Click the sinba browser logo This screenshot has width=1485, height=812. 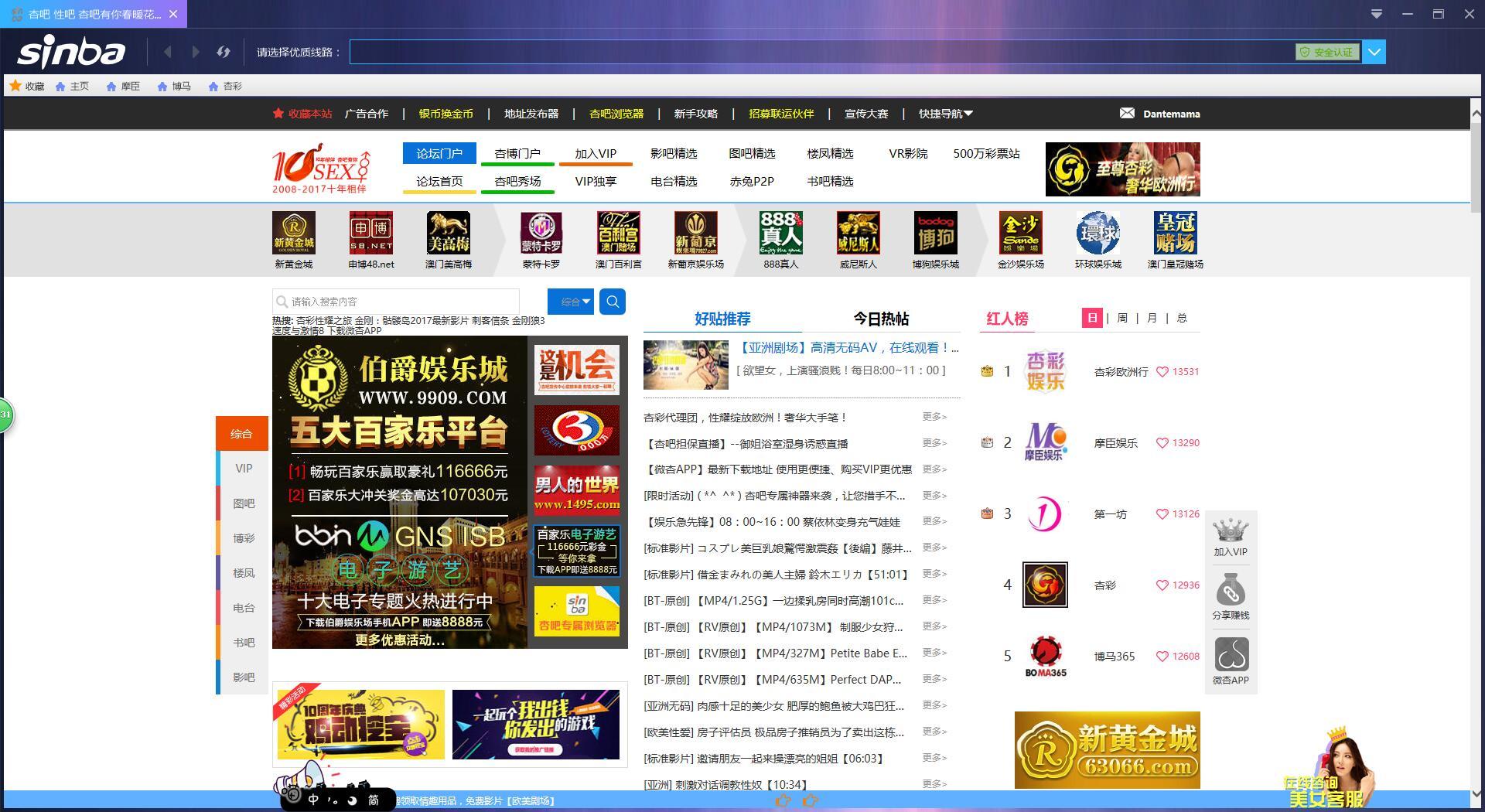(71, 51)
